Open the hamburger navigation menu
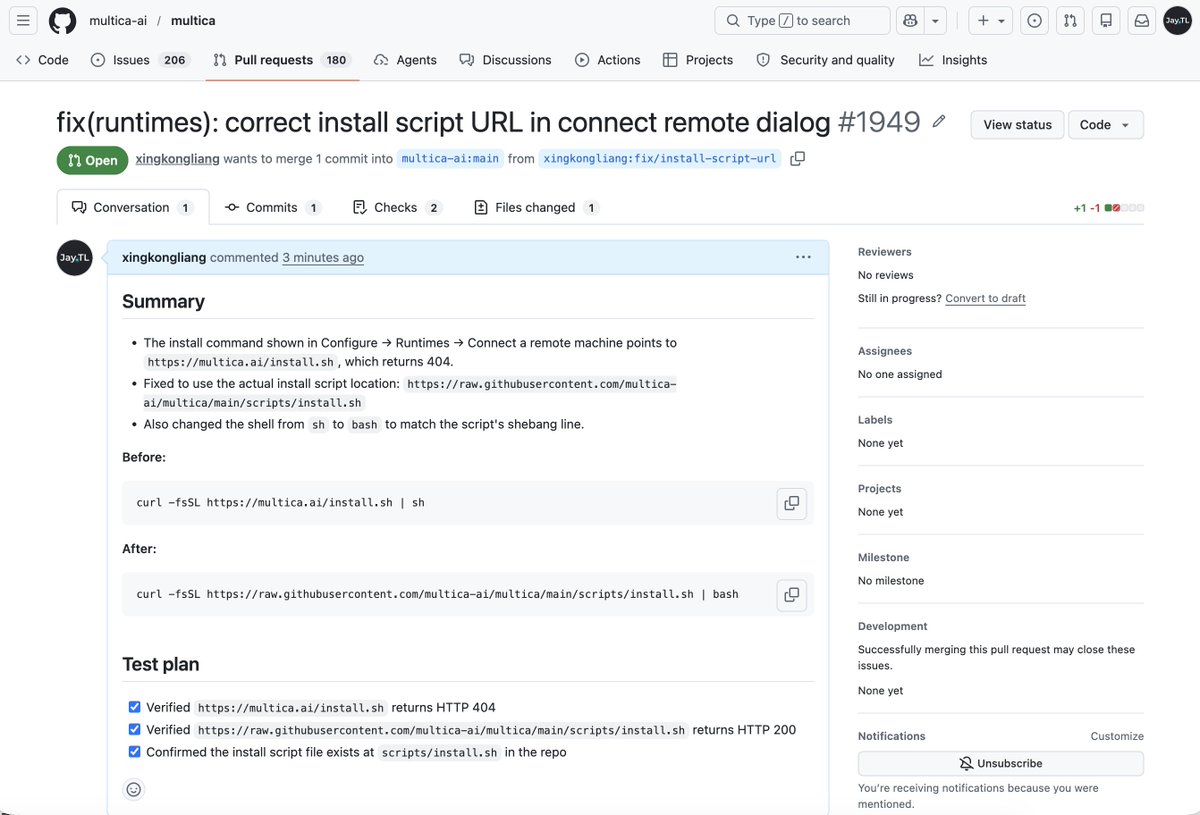Viewport: 1200px width, 815px height. [x=23, y=20]
